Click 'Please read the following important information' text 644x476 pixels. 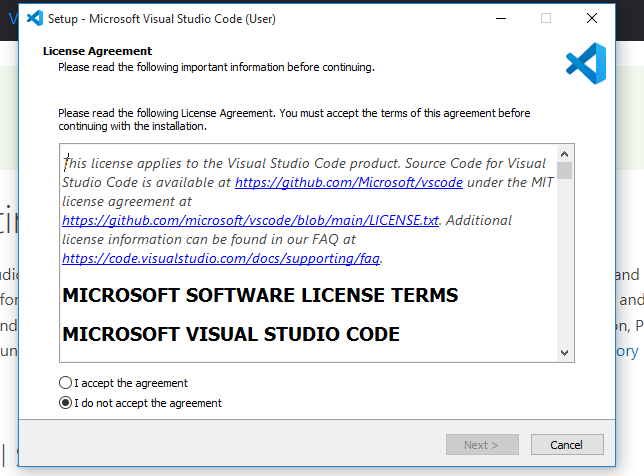tap(216, 67)
